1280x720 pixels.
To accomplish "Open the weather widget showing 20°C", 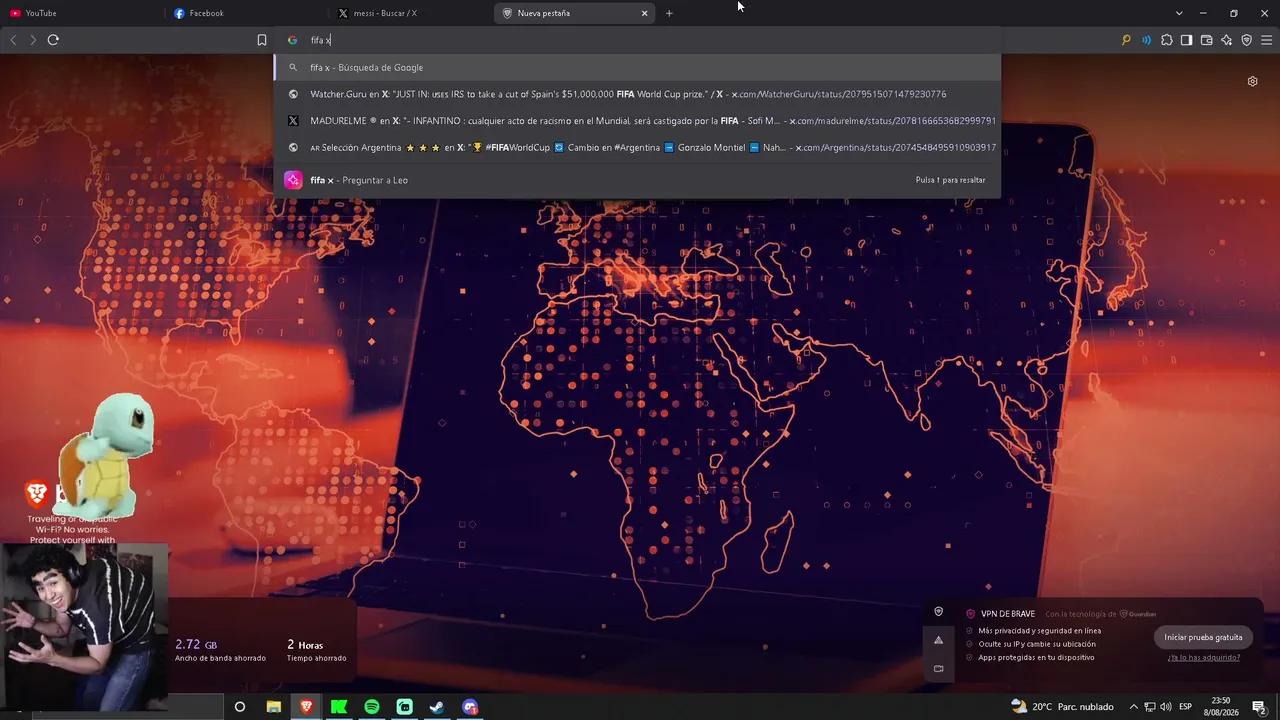I will point(1062,707).
